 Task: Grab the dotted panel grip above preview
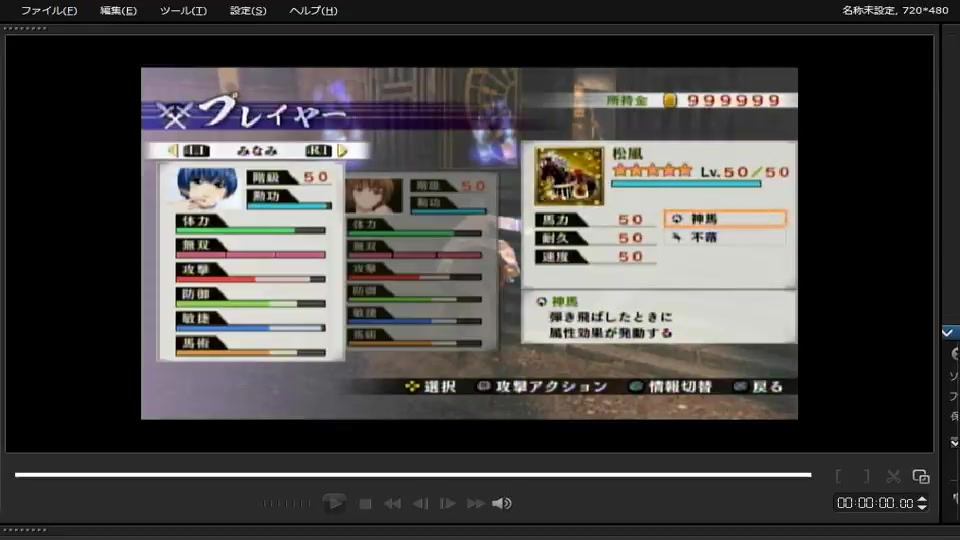(x=24, y=28)
